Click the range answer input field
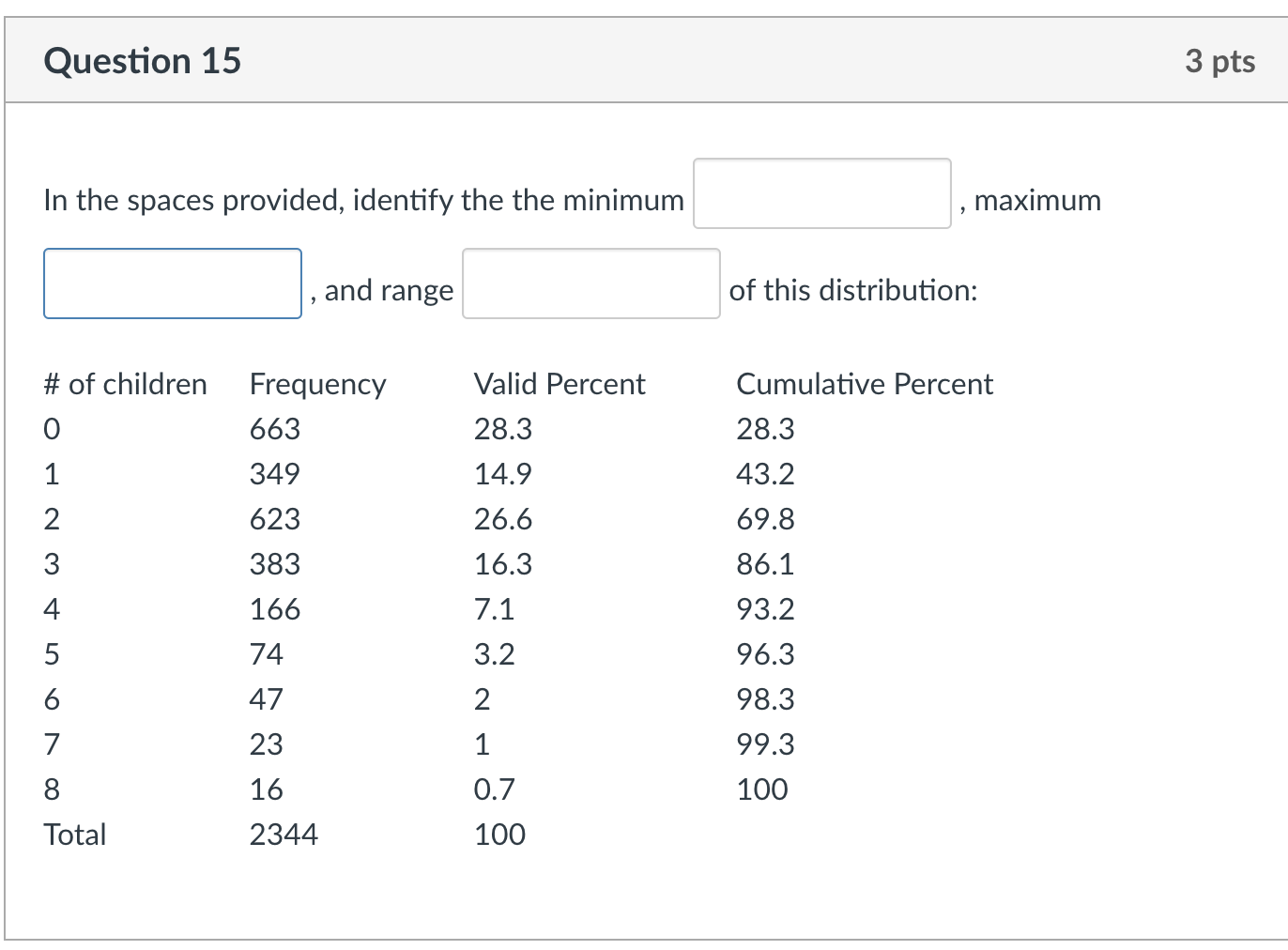Screen dimensions: 1288x950 590,283
